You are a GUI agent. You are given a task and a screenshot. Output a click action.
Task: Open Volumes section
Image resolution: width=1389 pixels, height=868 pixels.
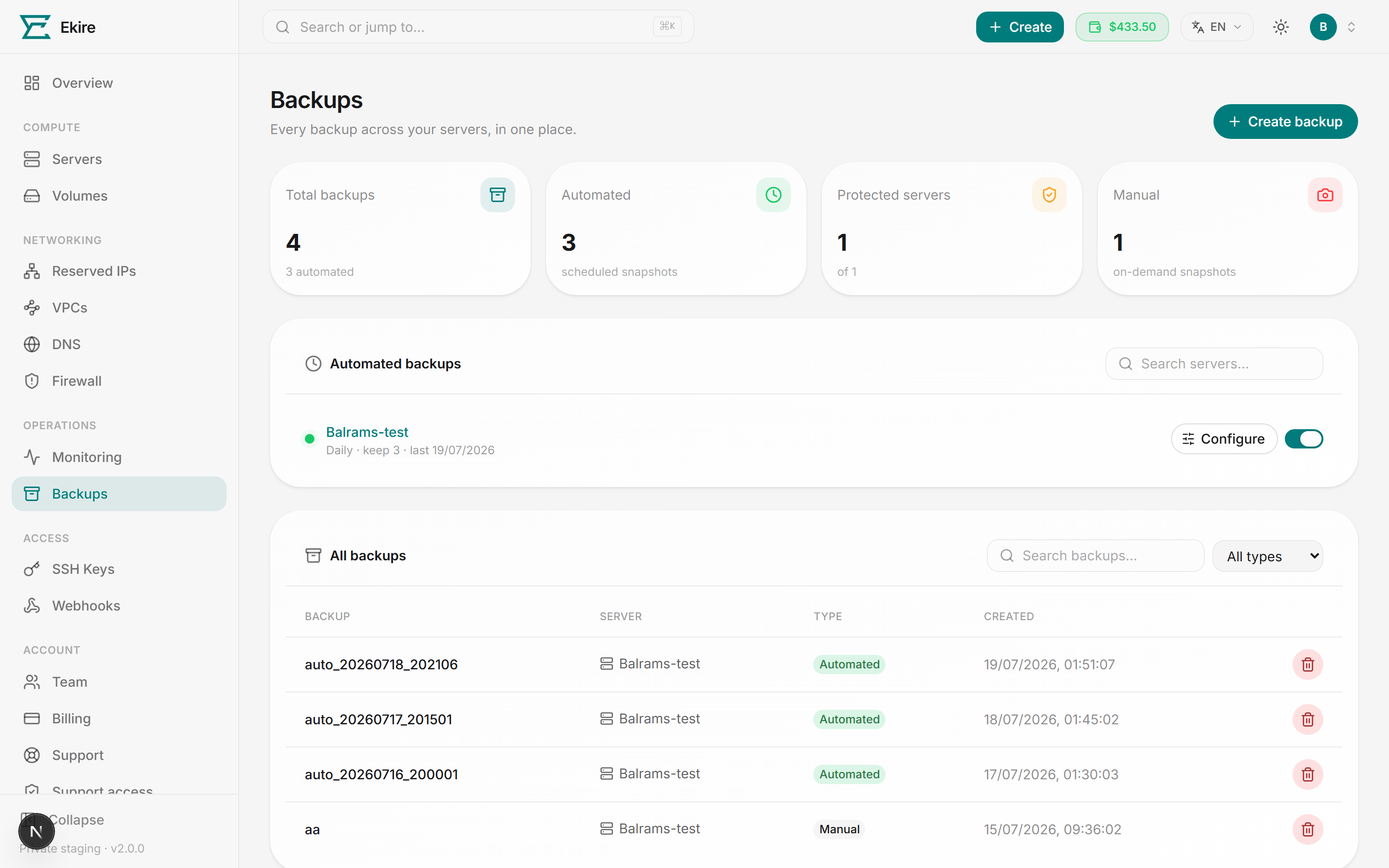tap(119, 196)
